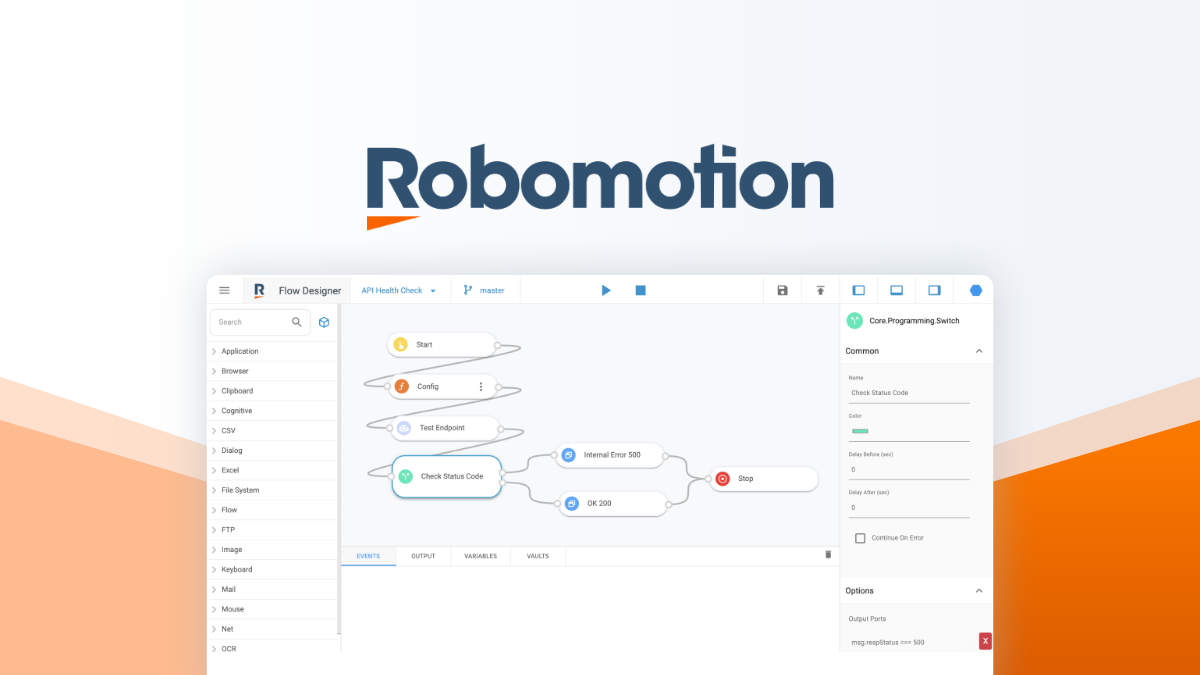Viewport: 1200px width, 675px height.
Task: Expand the Flow category
Action: pyautogui.click(x=273, y=510)
